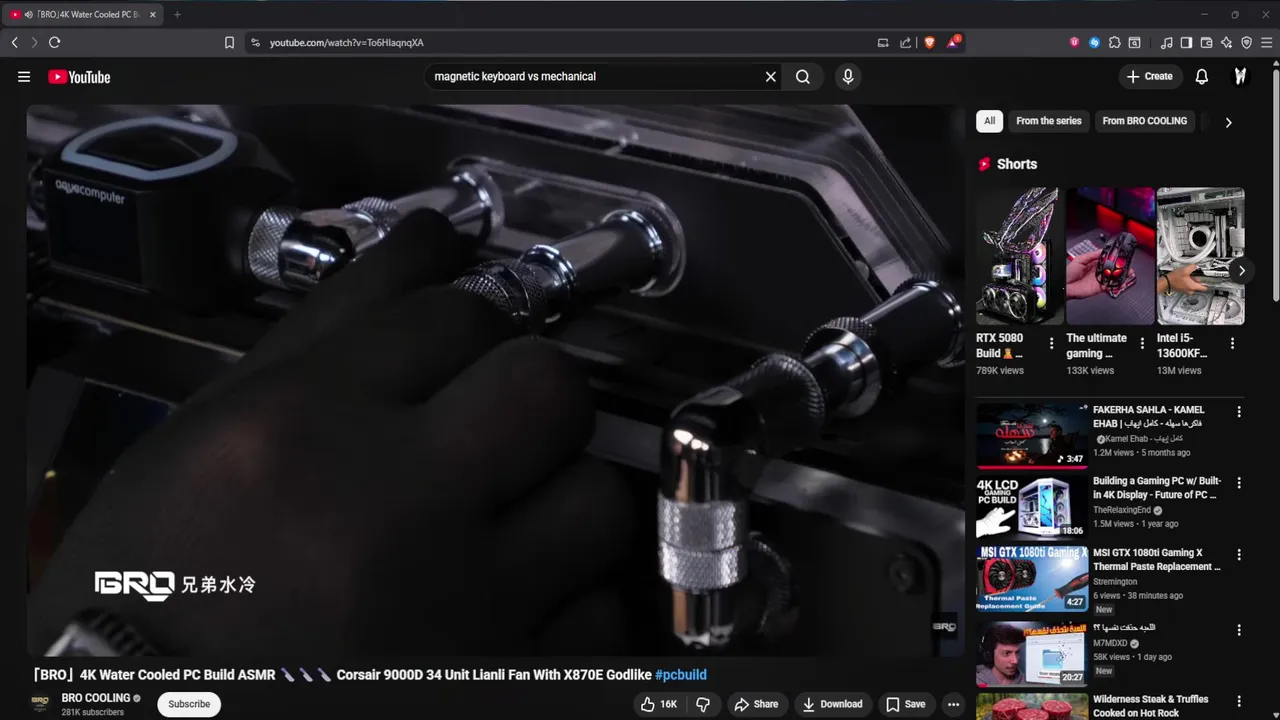This screenshot has width=1280, height=720.
Task: Click the browser address bar URL
Action: coord(347,43)
